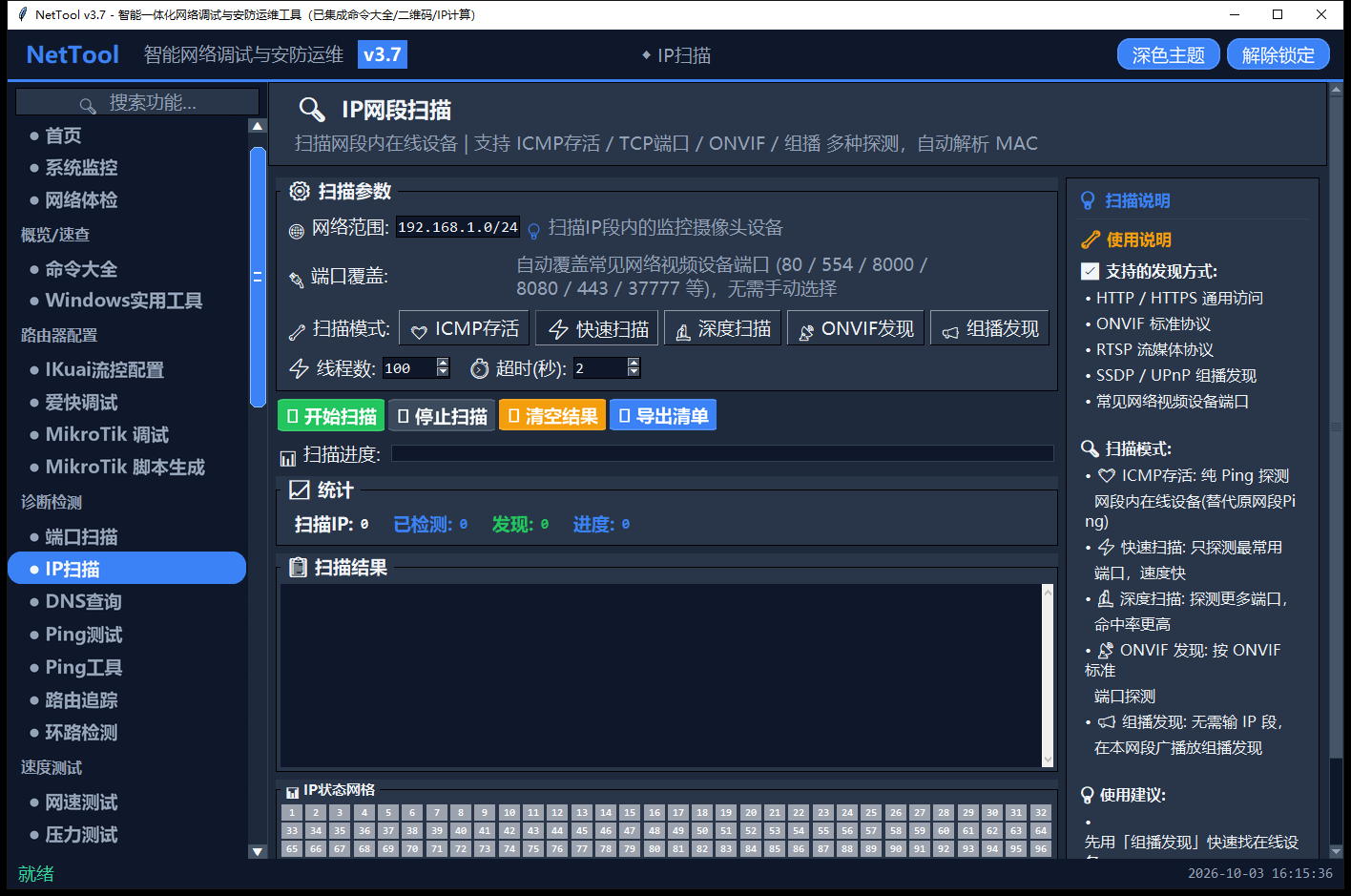Select 爱快调试 sidebar entry
The image size is (1351, 896).
(x=81, y=403)
